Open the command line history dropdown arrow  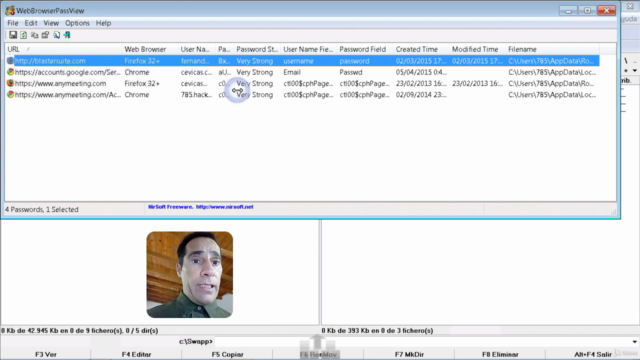pos(635,342)
